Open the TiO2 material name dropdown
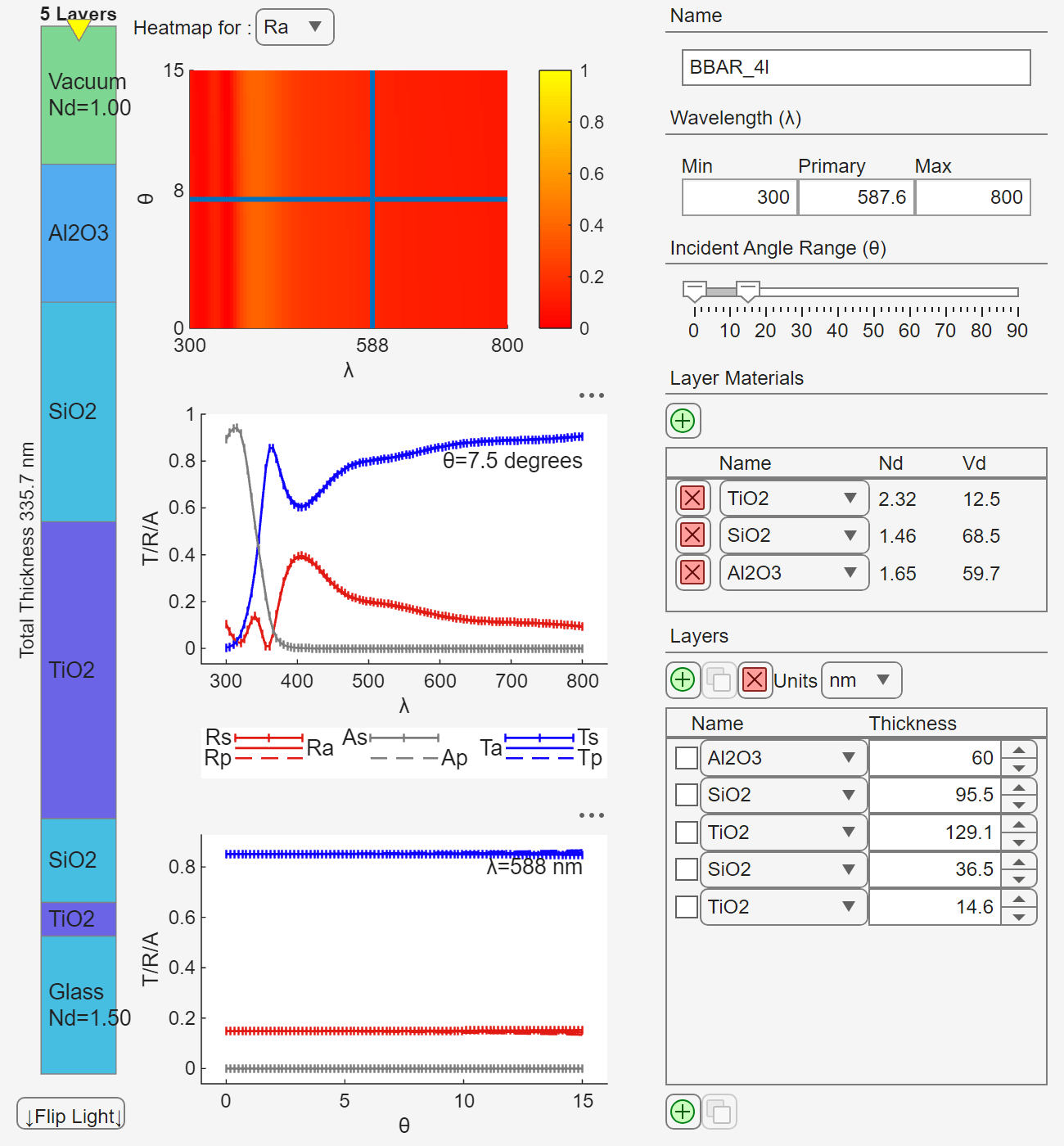This screenshot has width=1064, height=1146. pyautogui.click(x=792, y=499)
